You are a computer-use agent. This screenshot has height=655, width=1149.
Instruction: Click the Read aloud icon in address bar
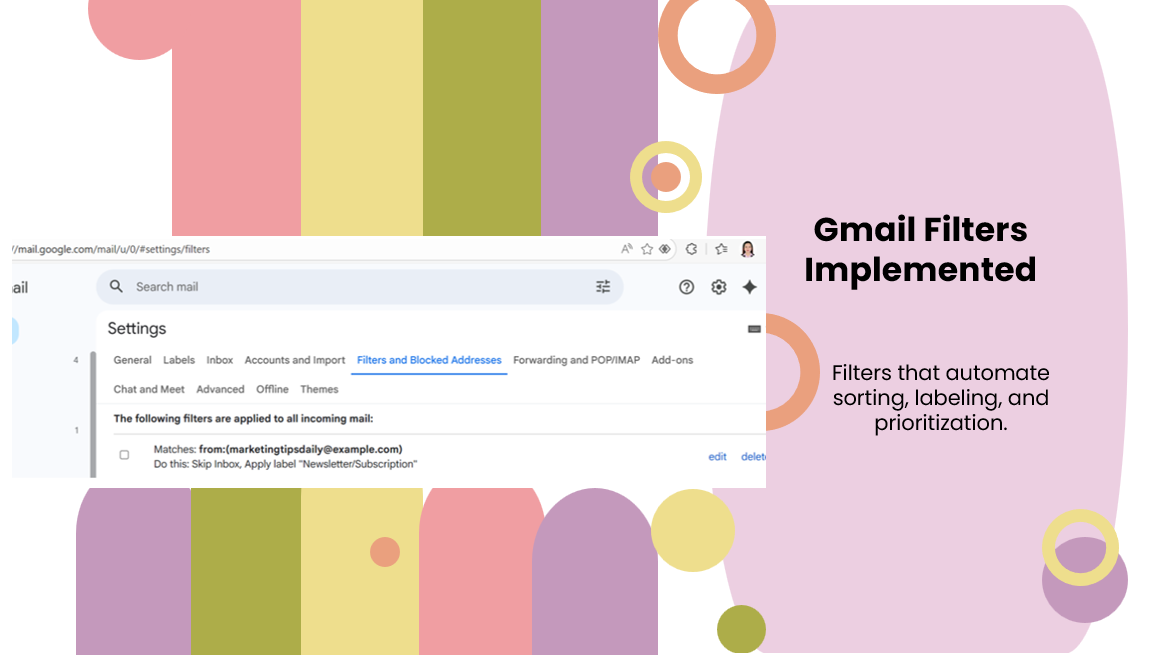click(627, 249)
